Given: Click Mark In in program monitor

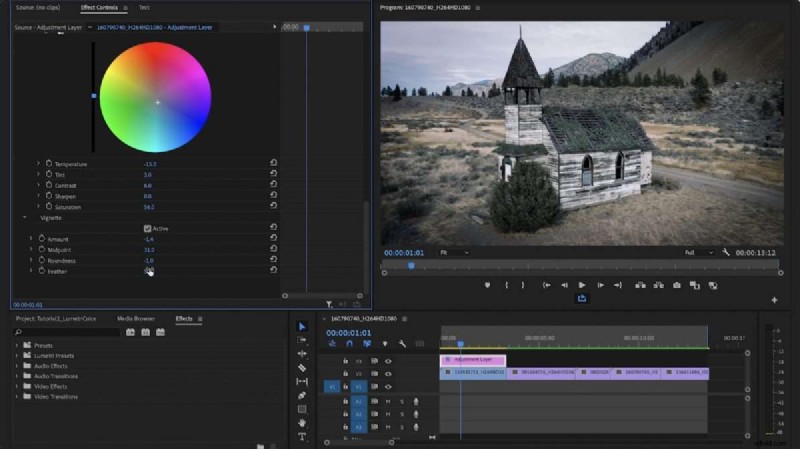Looking at the screenshot, I should pyautogui.click(x=506, y=285).
